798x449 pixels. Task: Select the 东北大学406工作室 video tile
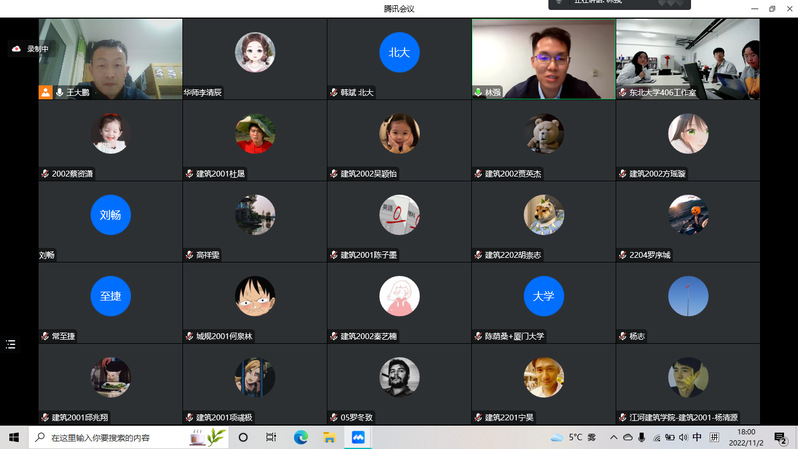tap(687, 58)
